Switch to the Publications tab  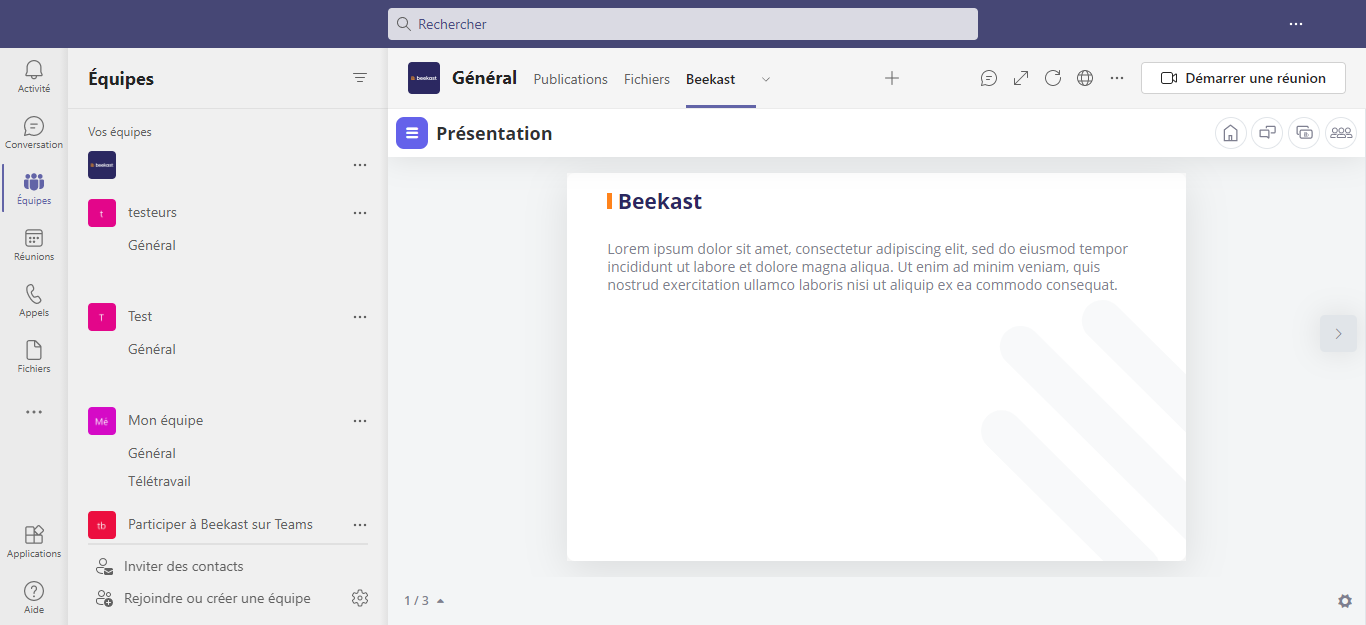click(571, 79)
